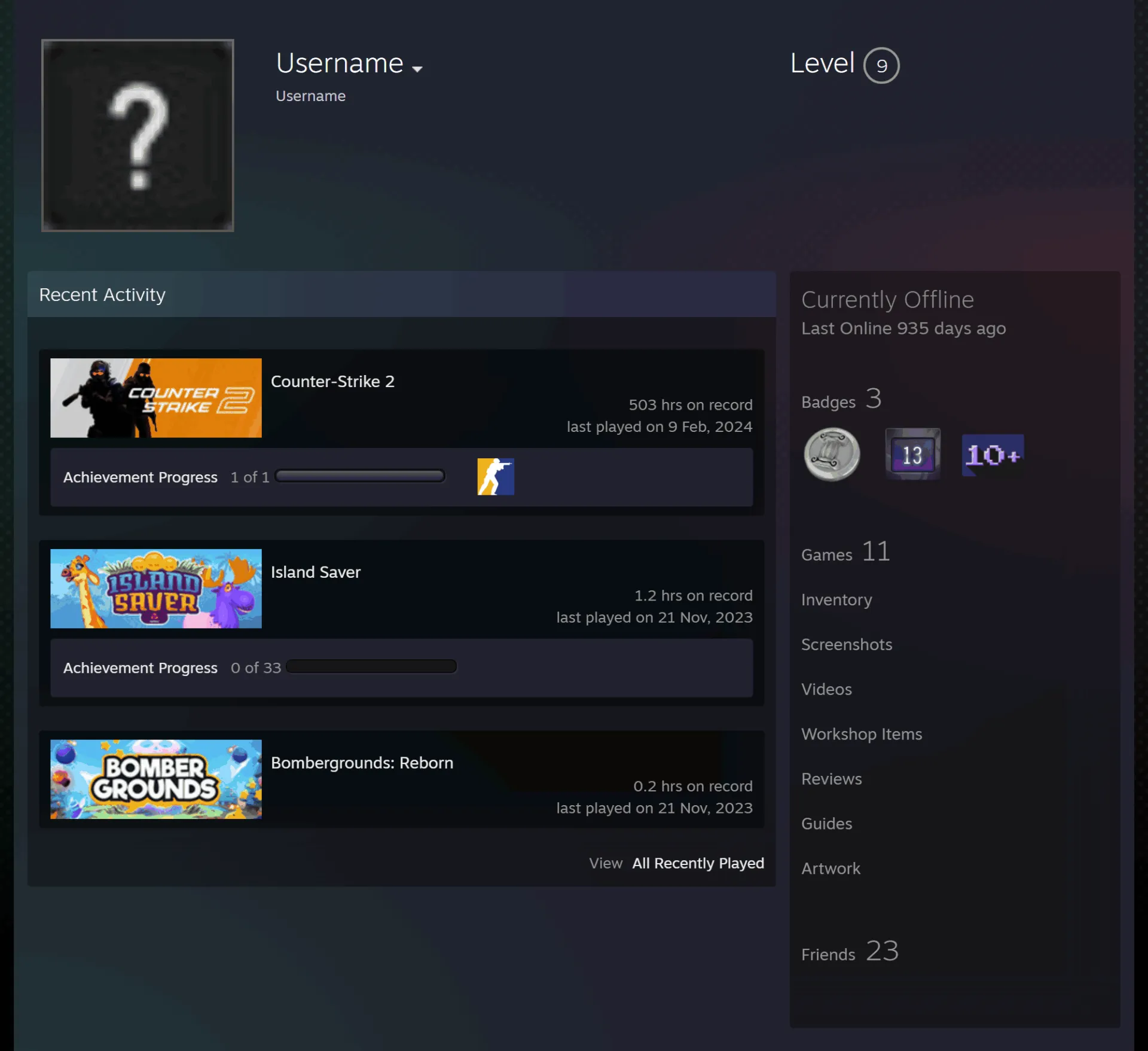Open the Bombergrounds: Reborn title link

[362, 763]
